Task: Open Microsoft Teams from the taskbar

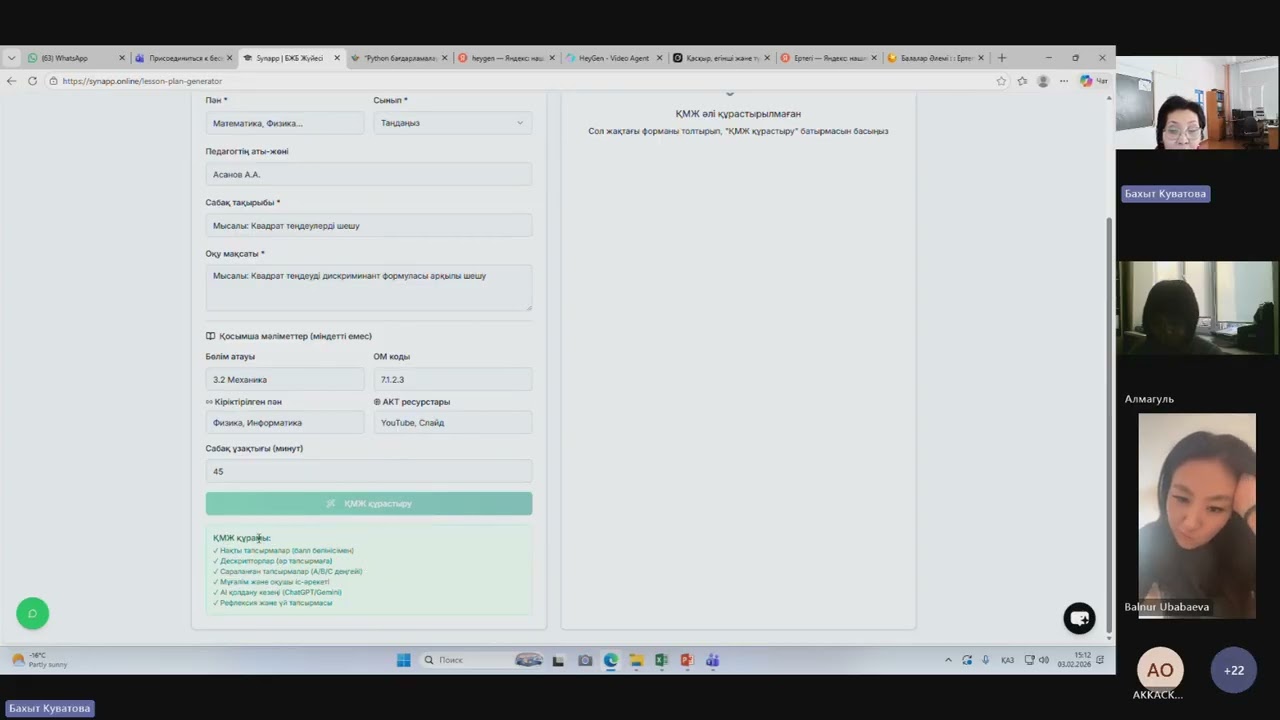Action: [x=712, y=660]
